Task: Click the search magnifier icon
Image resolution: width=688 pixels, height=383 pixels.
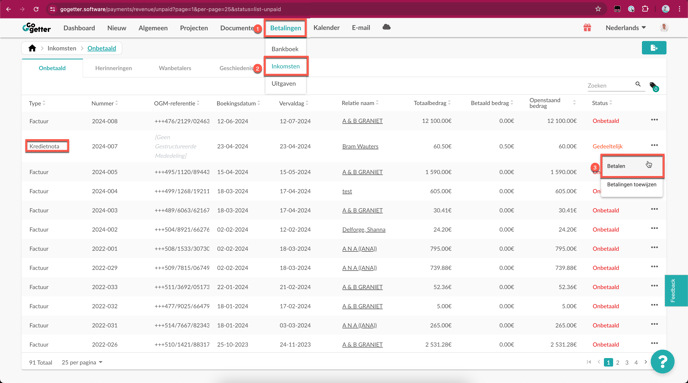Action: tap(638, 84)
